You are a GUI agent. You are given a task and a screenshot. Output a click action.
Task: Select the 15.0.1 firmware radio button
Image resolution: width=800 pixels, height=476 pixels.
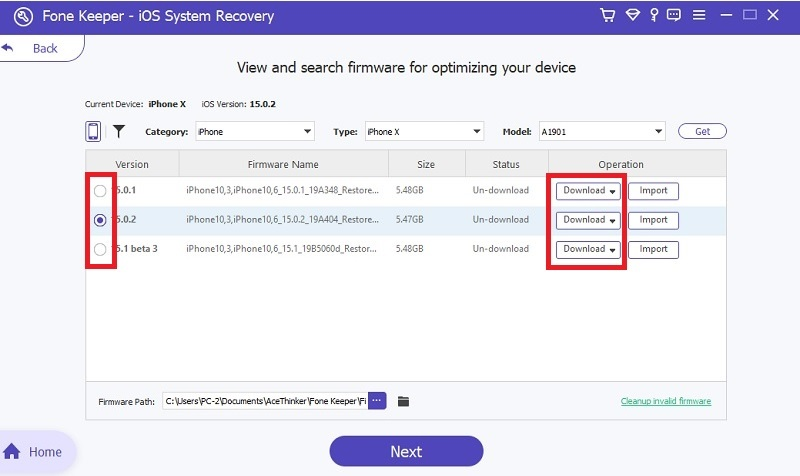pyautogui.click(x=100, y=191)
